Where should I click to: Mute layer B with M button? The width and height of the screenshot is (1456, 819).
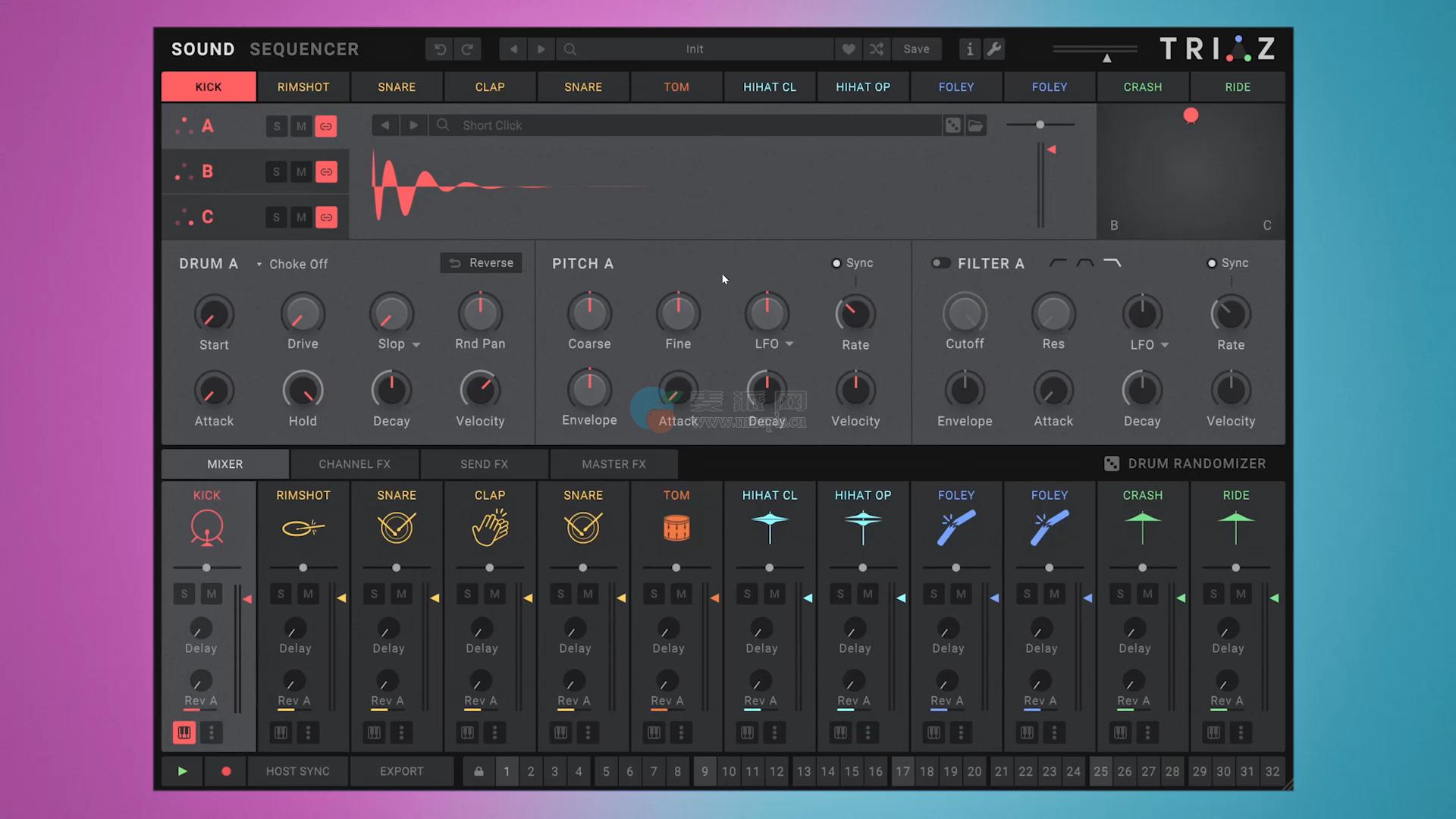click(301, 172)
